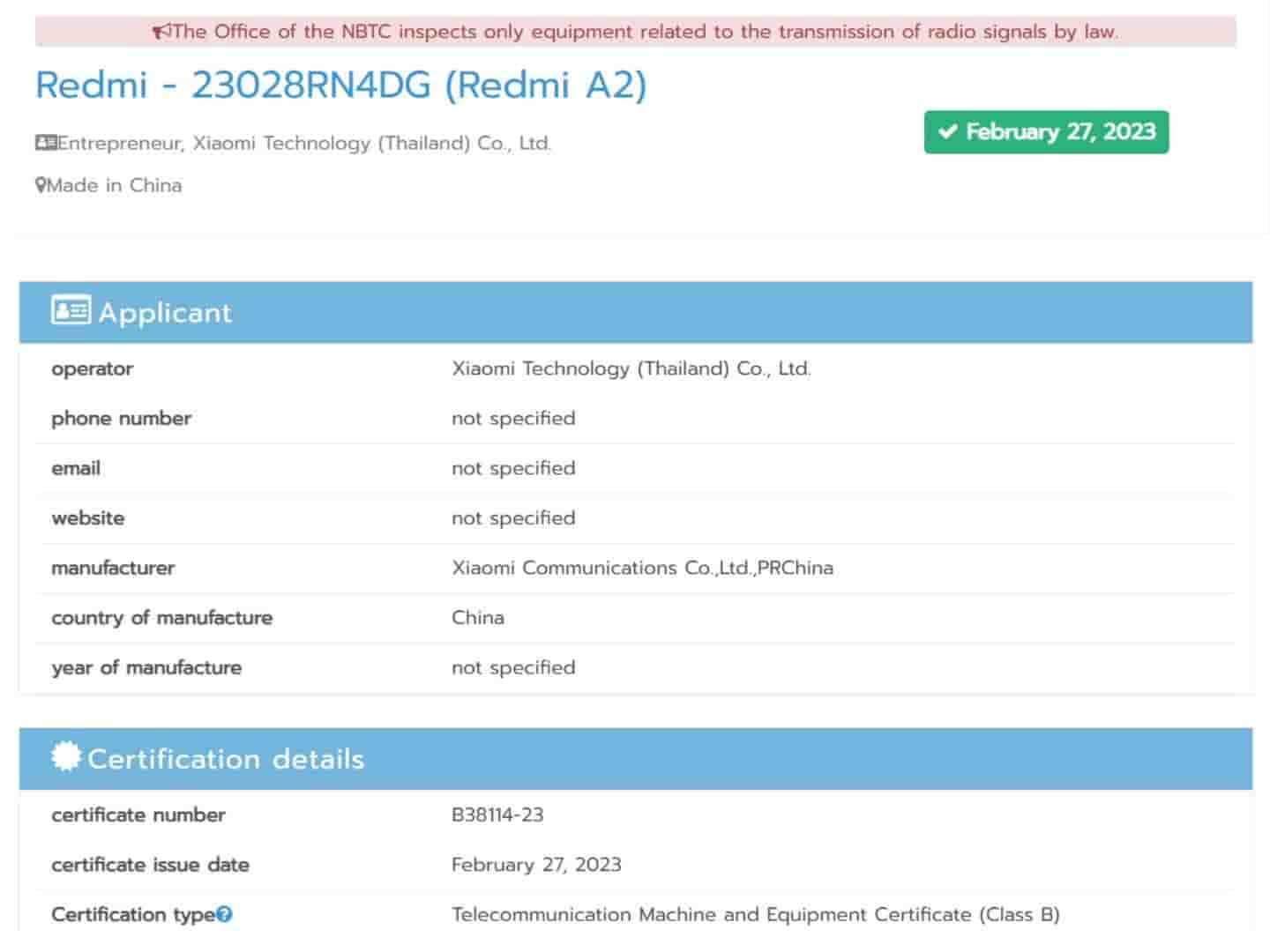
Task: Click the checkmark icon on date badge
Action: 948,132
